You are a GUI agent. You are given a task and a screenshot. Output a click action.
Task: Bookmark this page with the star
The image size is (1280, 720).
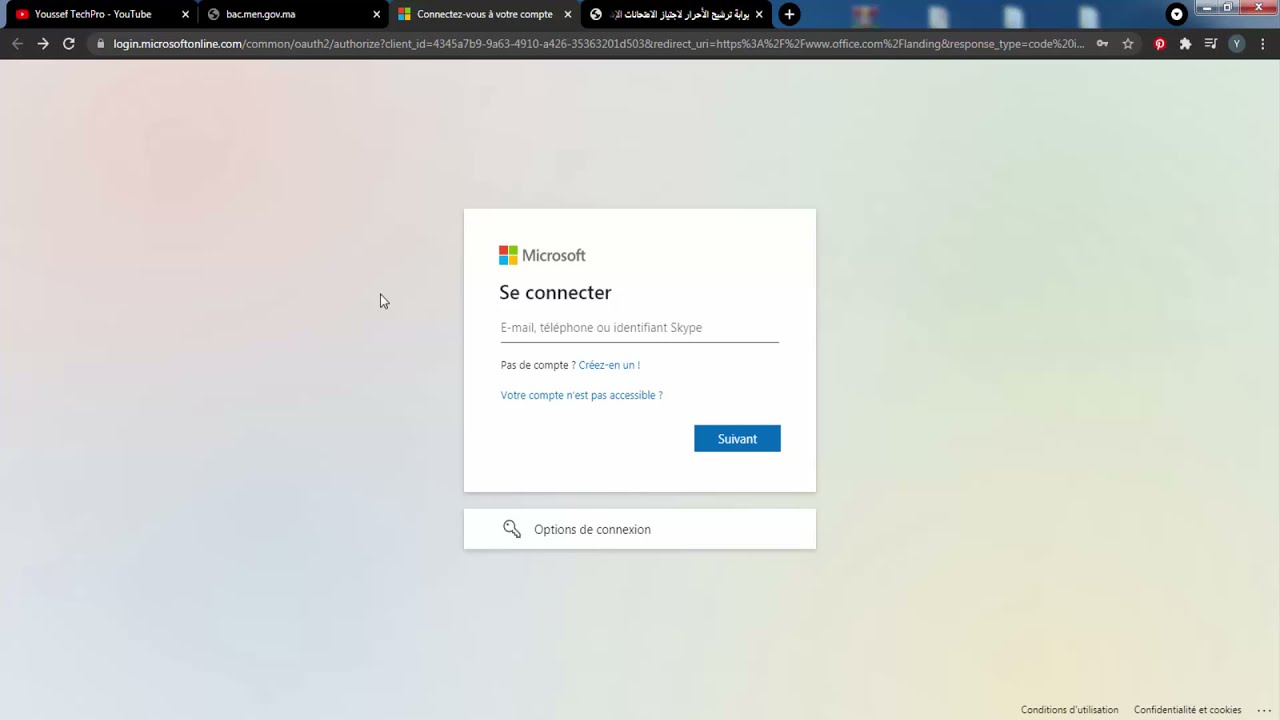pos(1128,44)
